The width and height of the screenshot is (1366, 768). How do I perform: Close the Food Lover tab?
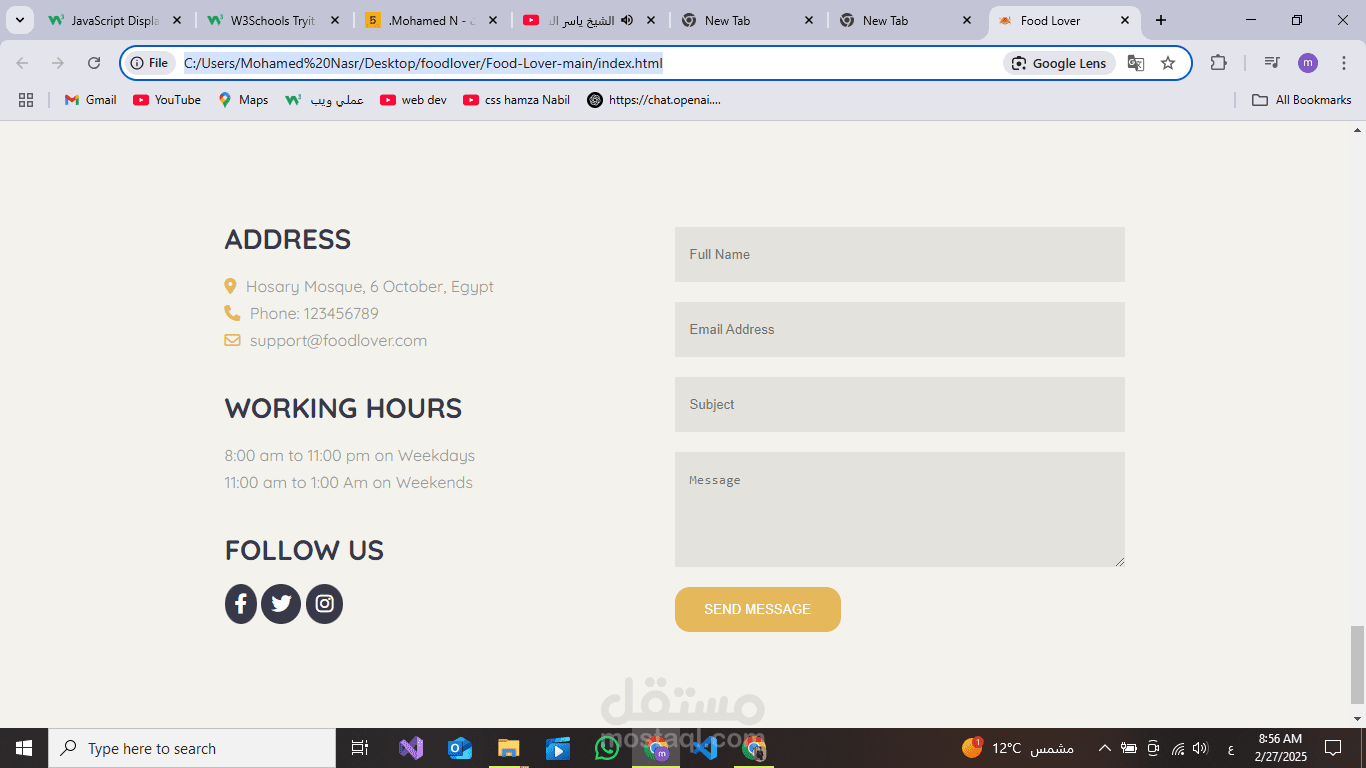click(x=1124, y=20)
